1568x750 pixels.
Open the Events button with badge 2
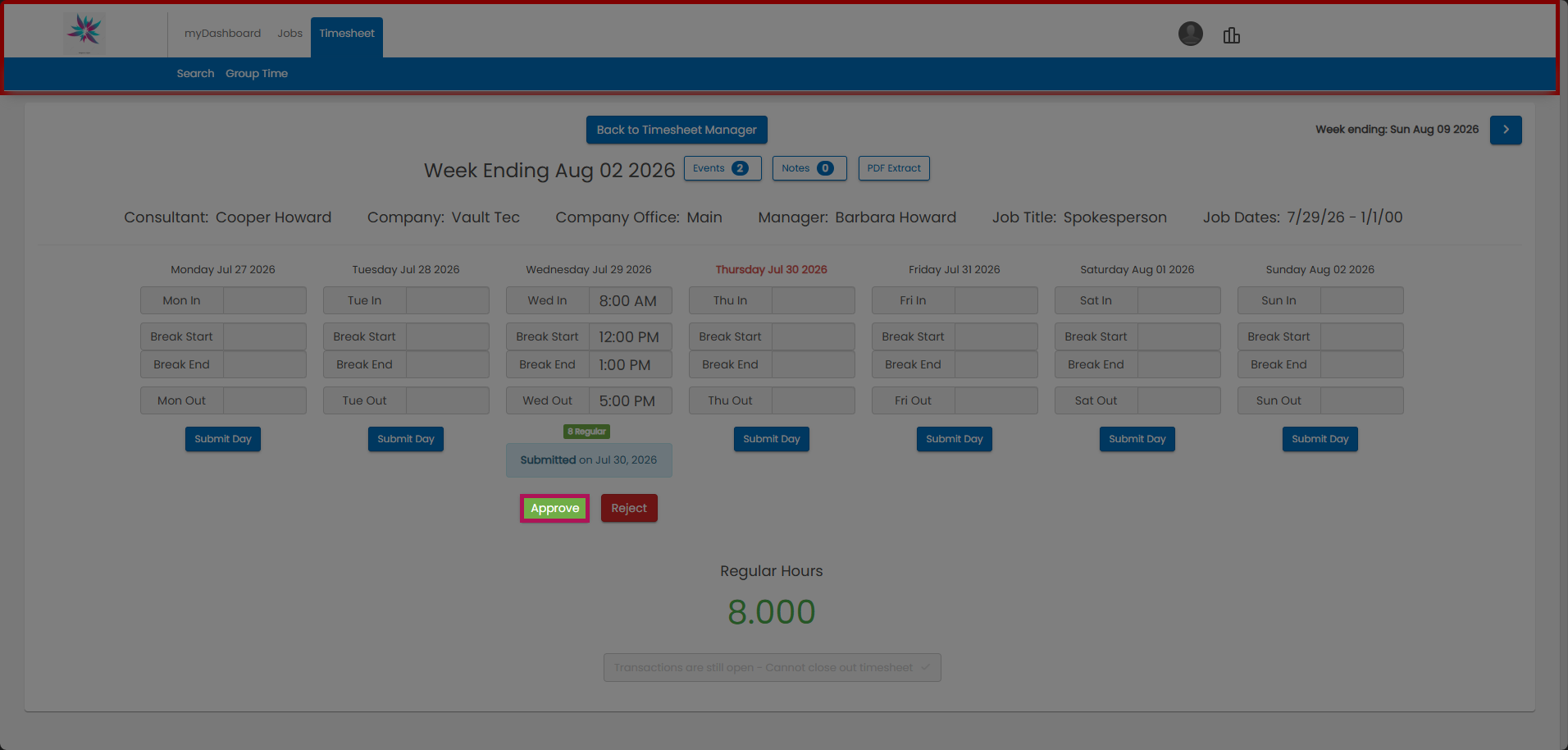[x=722, y=168]
